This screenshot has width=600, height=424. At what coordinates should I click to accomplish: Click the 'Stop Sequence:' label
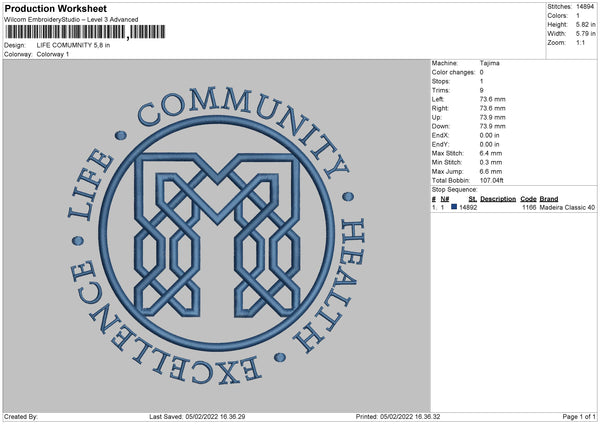click(x=455, y=189)
